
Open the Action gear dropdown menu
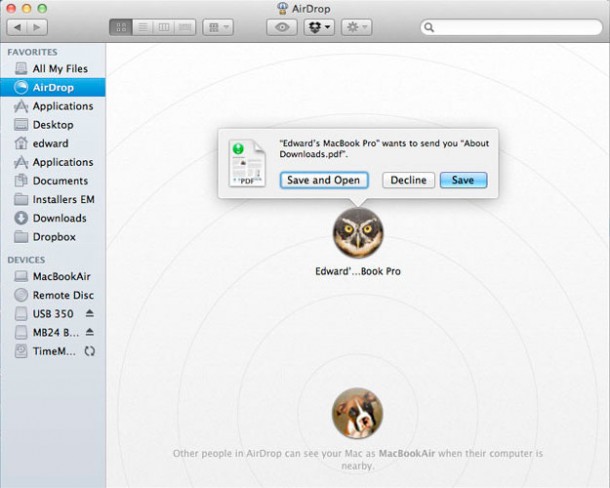[355, 27]
